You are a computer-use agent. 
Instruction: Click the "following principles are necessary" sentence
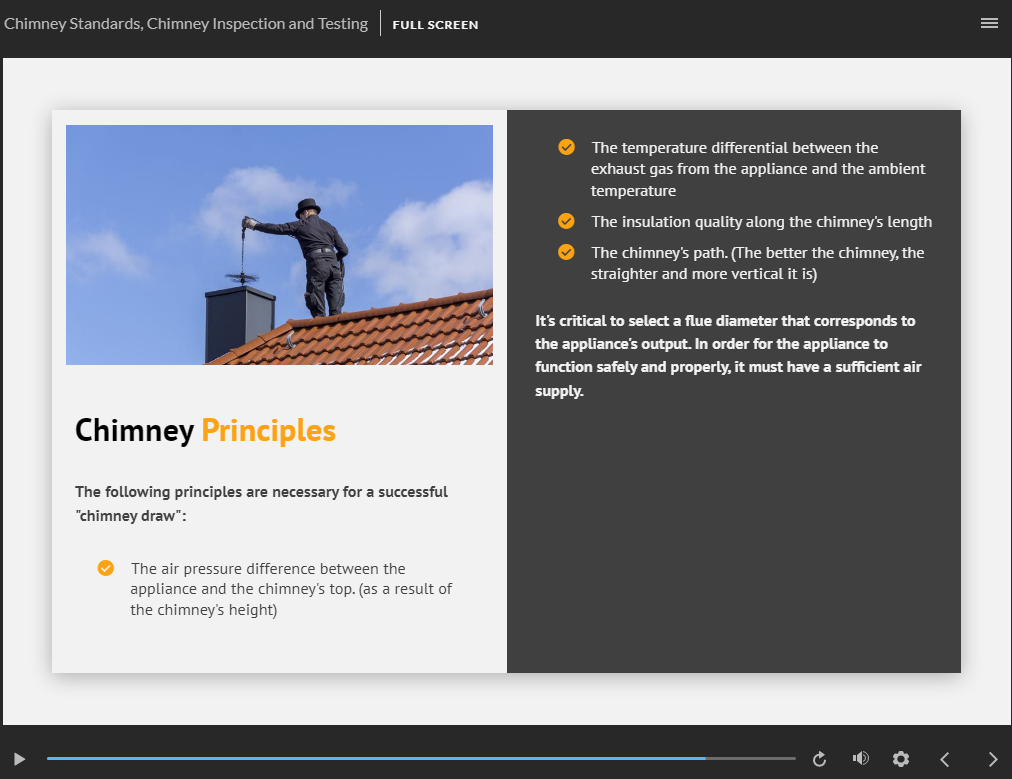point(261,504)
